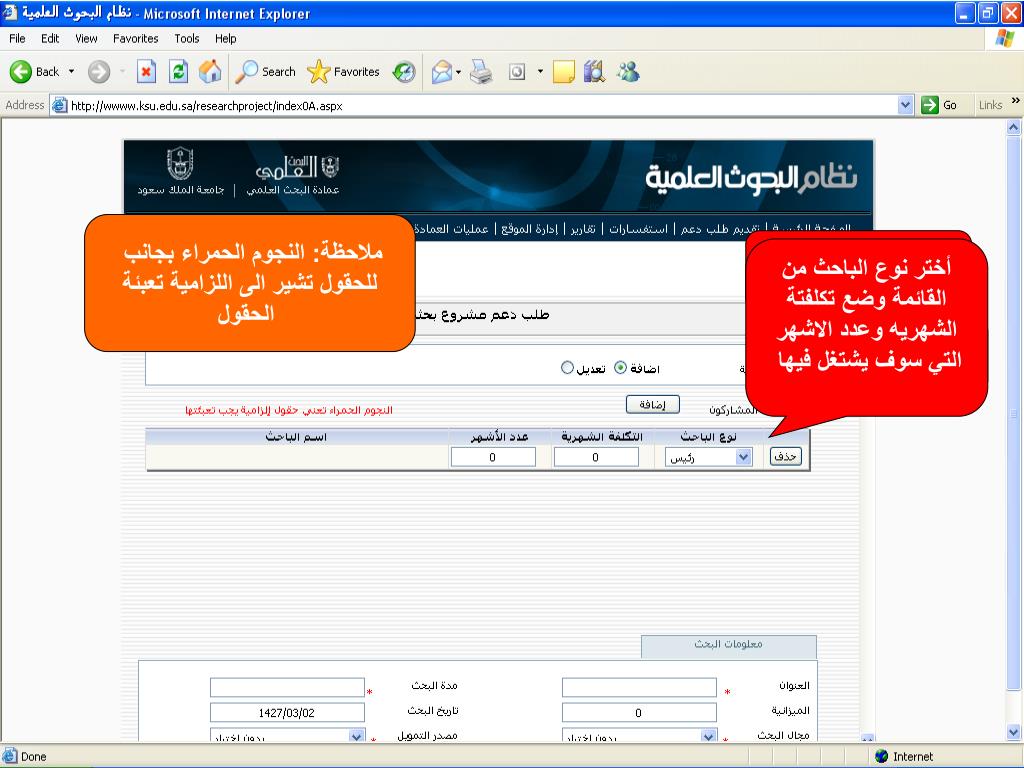The width and height of the screenshot is (1024, 768).
Task: Click the Windows flag logo throbber
Action: (x=1004, y=39)
